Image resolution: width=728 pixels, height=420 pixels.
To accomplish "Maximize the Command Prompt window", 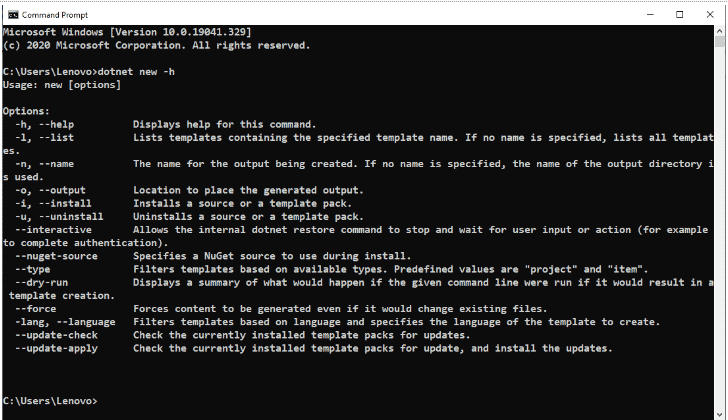I will point(679,15).
